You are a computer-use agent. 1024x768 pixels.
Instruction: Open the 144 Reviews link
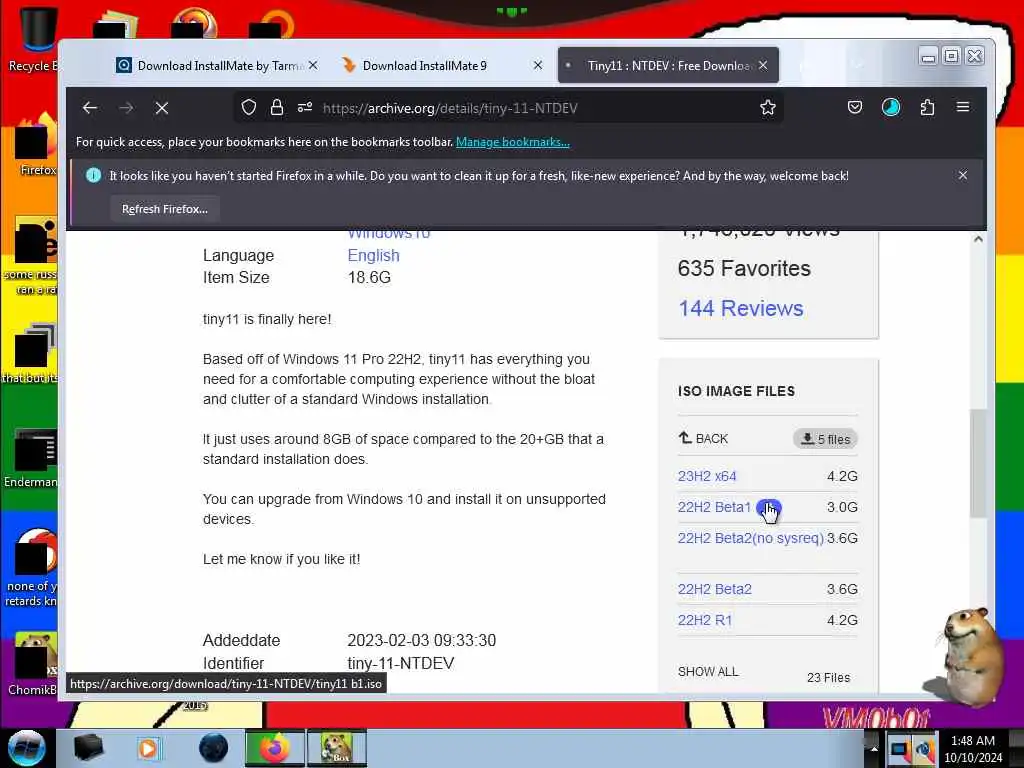(741, 308)
